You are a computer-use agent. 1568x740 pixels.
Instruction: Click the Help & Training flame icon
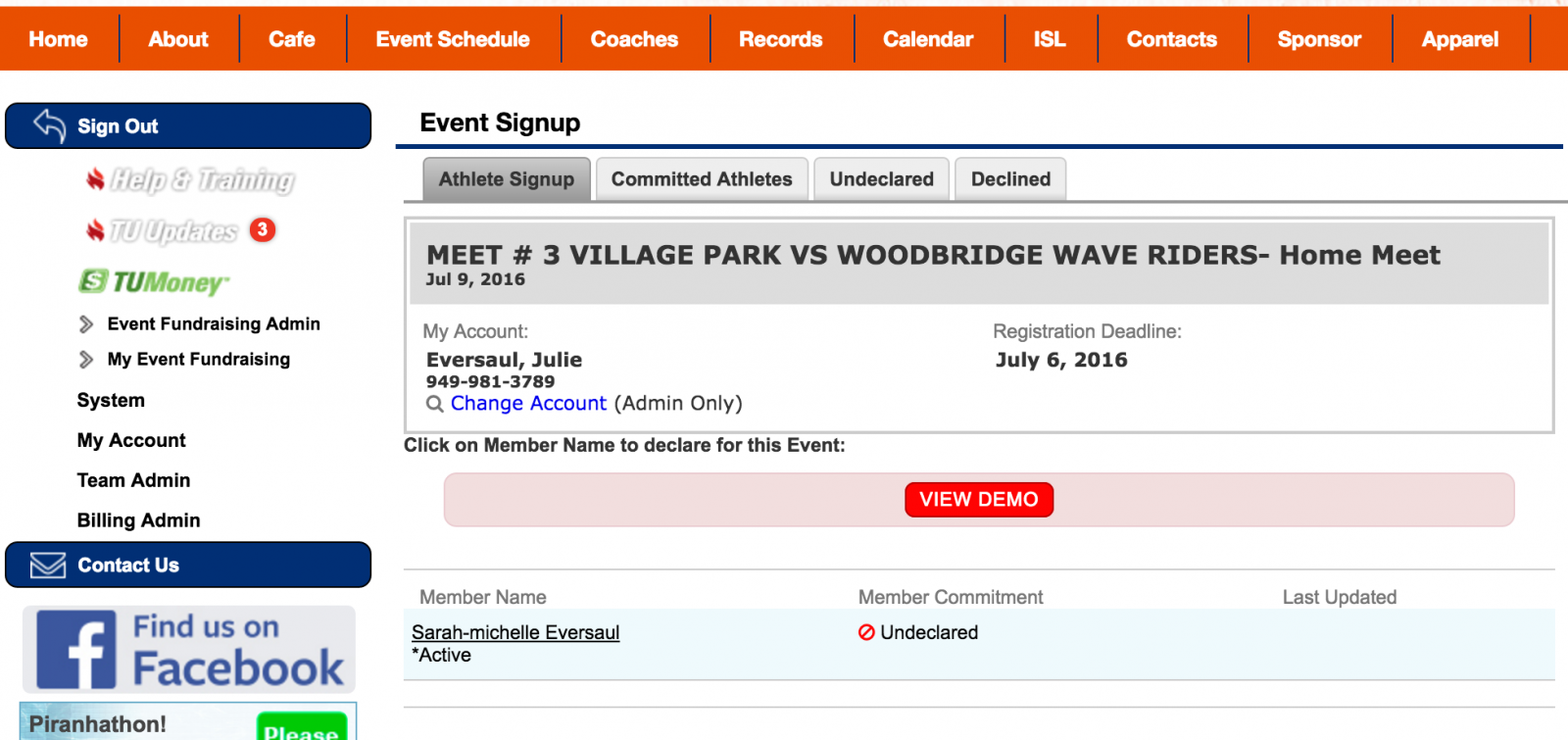pos(95,179)
